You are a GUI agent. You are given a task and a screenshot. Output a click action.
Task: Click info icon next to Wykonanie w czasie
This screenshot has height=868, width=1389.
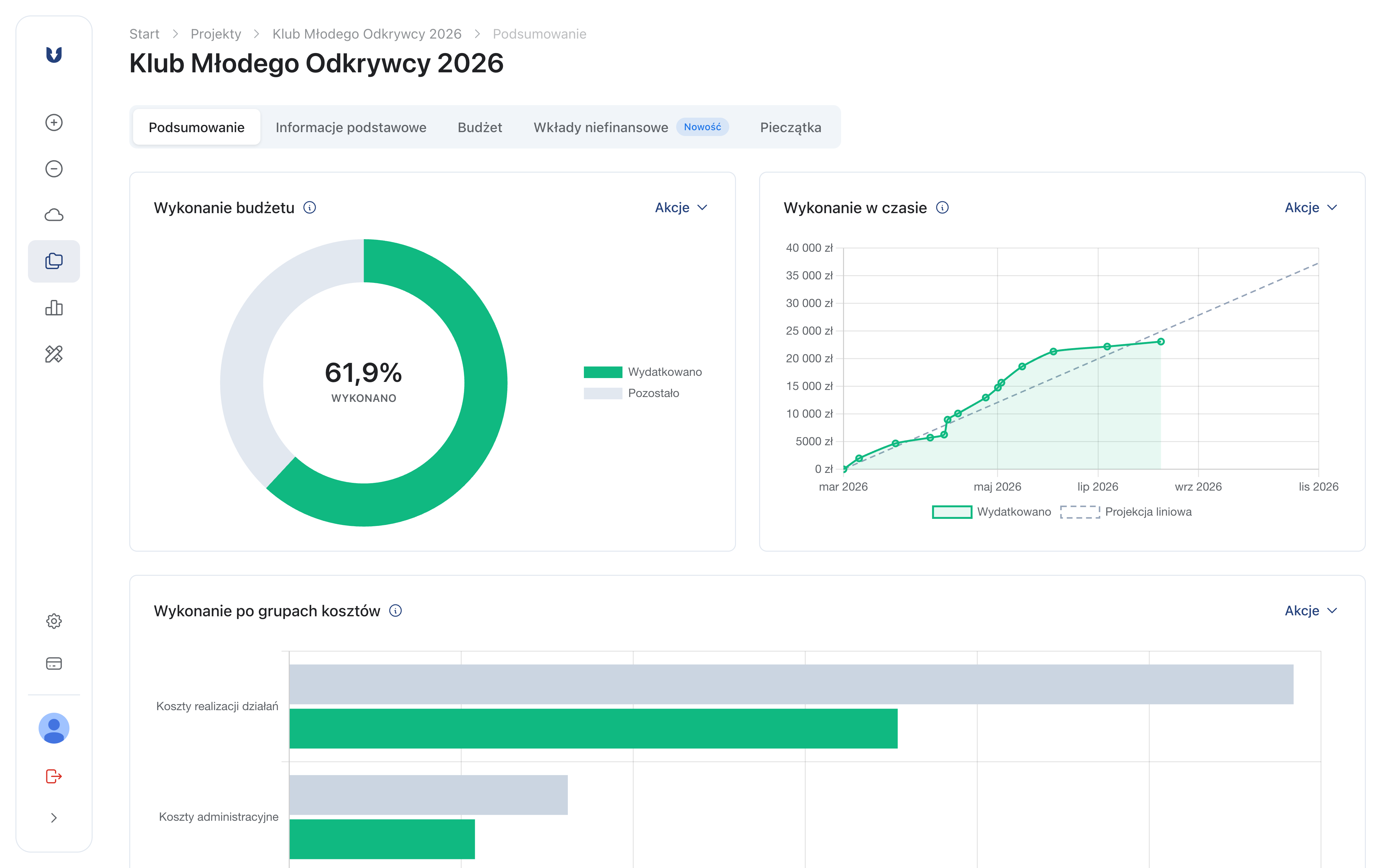(x=942, y=207)
